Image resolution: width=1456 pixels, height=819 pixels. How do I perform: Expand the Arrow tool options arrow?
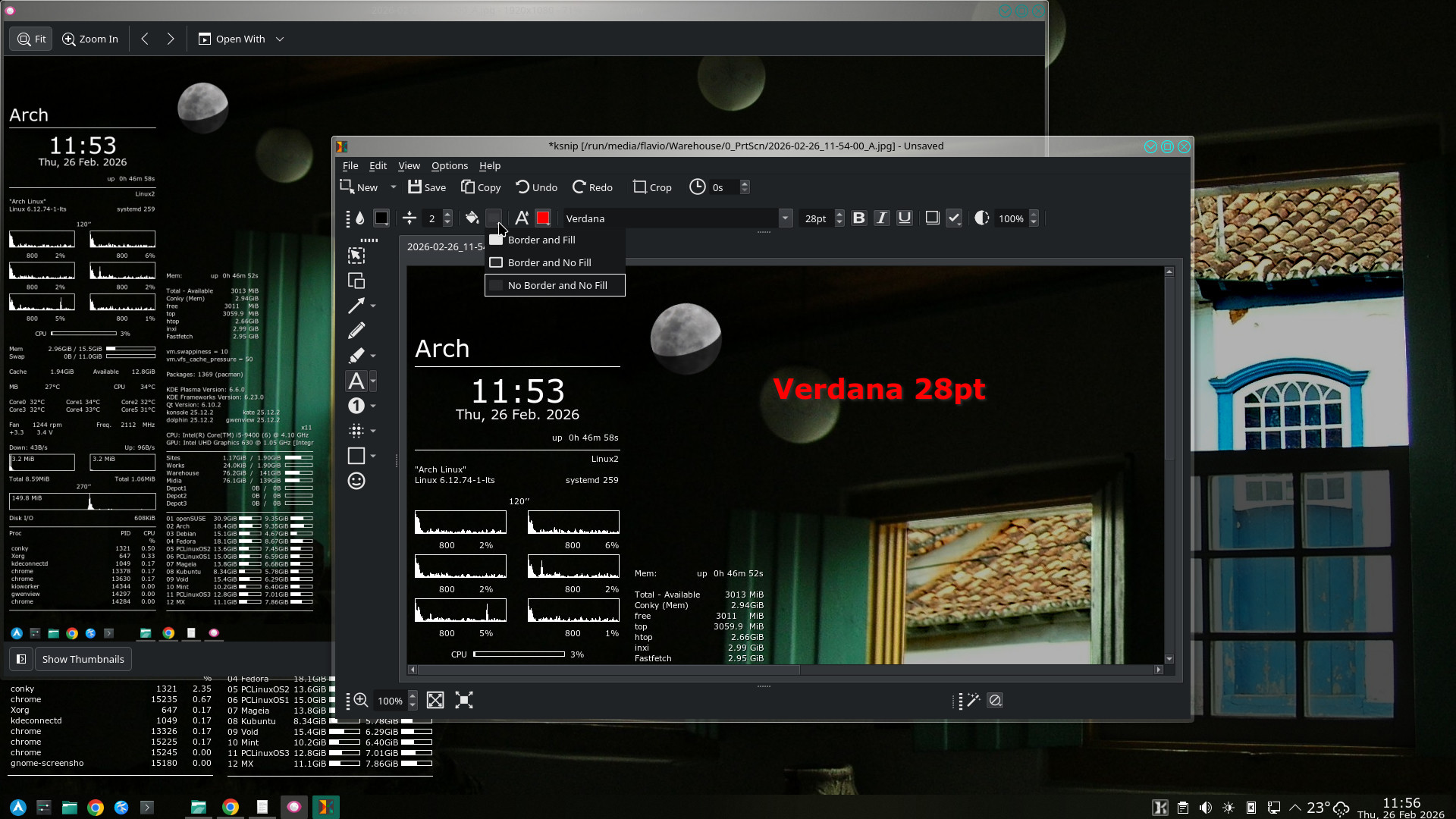(373, 306)
